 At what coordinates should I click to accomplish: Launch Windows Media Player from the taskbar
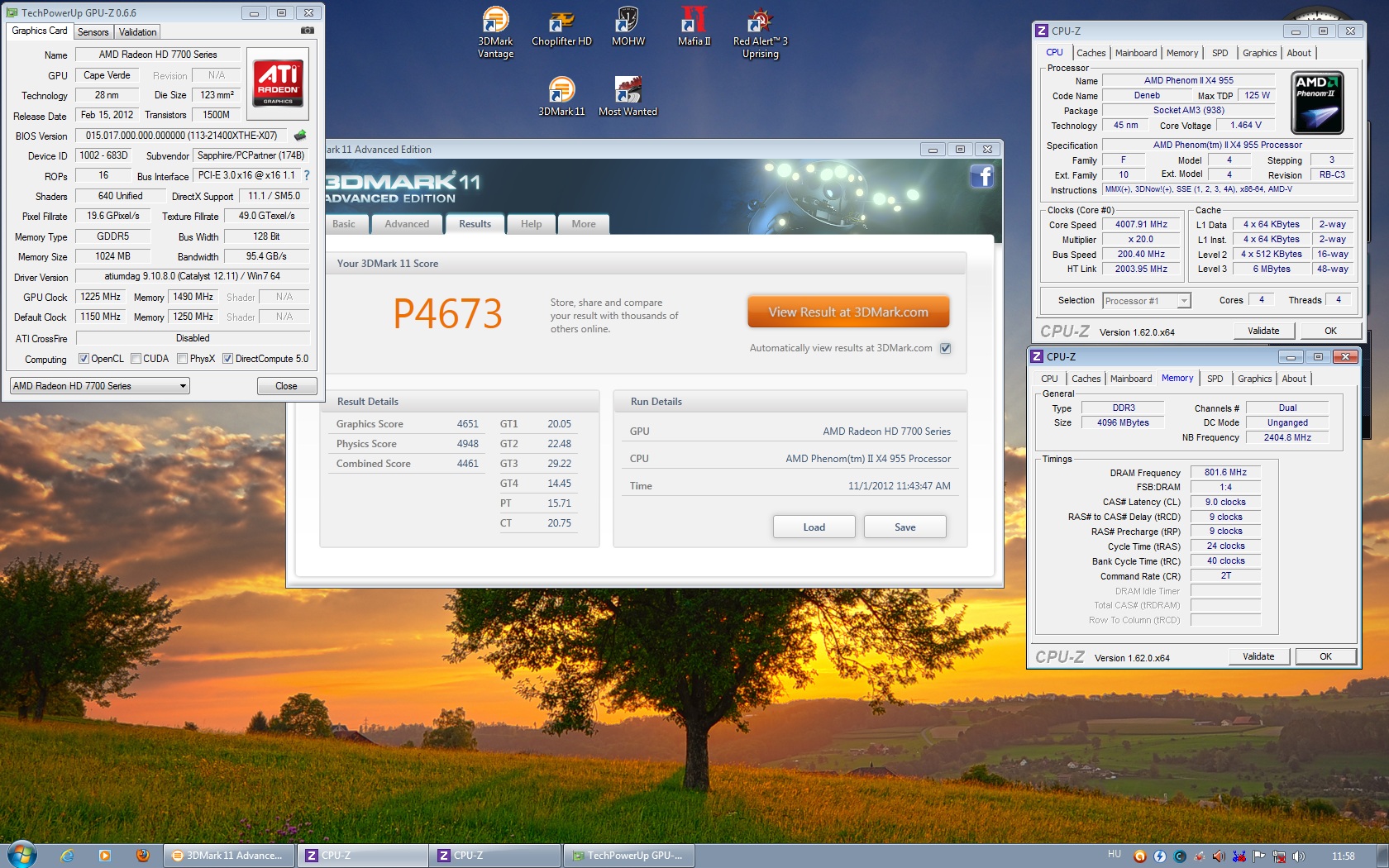click(x=104, y=856)
